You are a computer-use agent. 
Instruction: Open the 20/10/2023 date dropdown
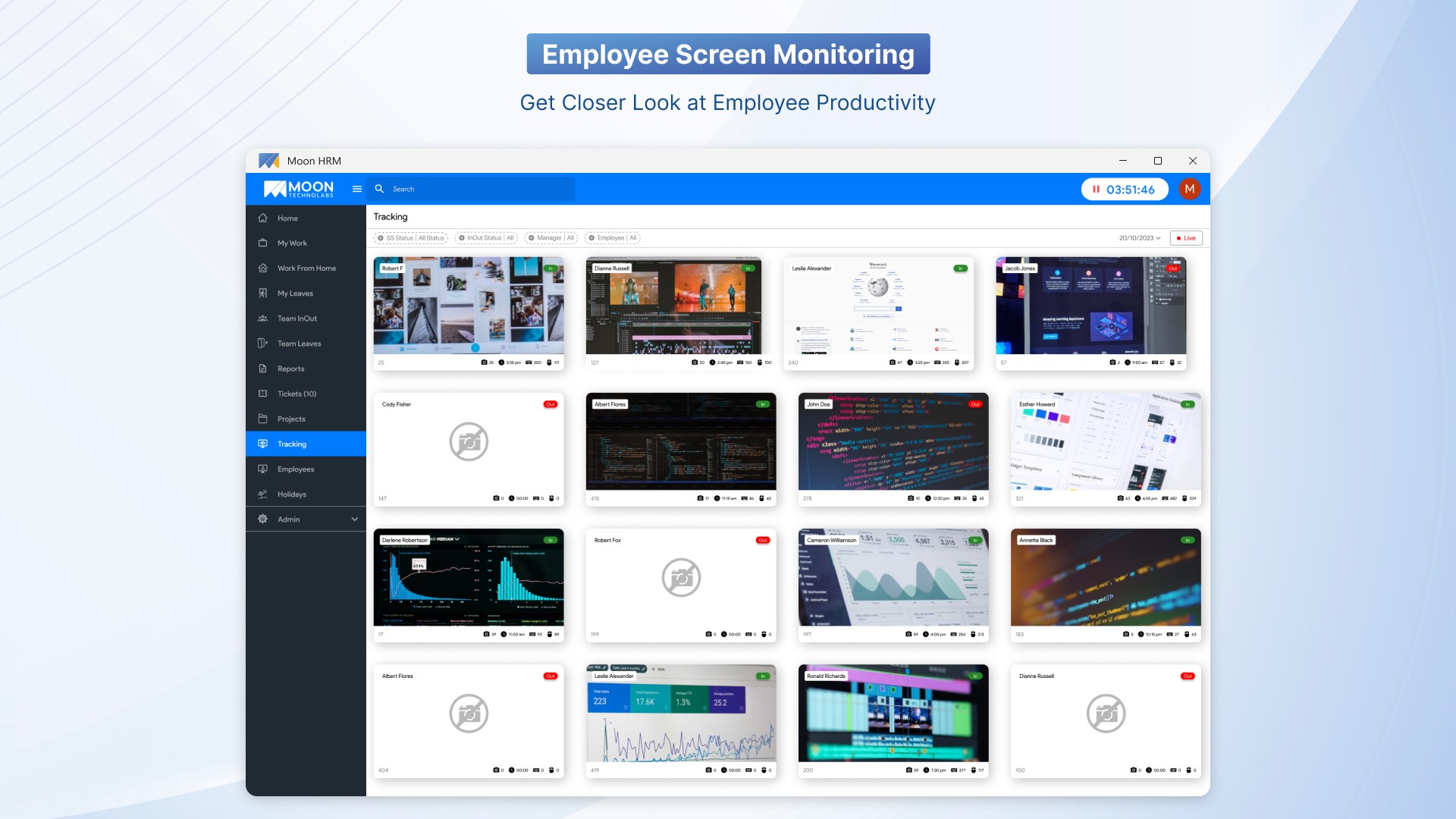point(1139,238)
